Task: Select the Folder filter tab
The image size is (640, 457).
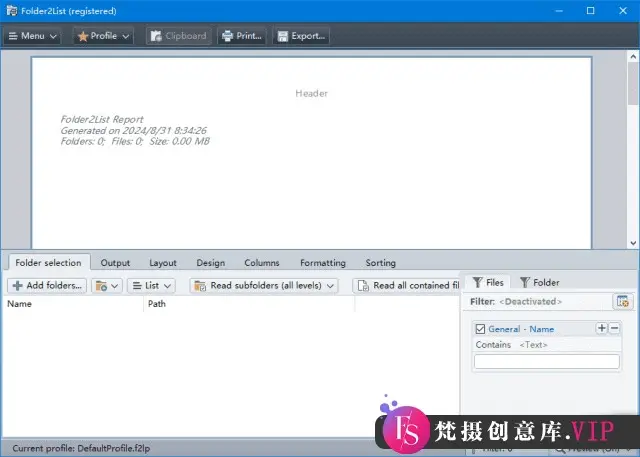Action: click(x=539, y=282)
